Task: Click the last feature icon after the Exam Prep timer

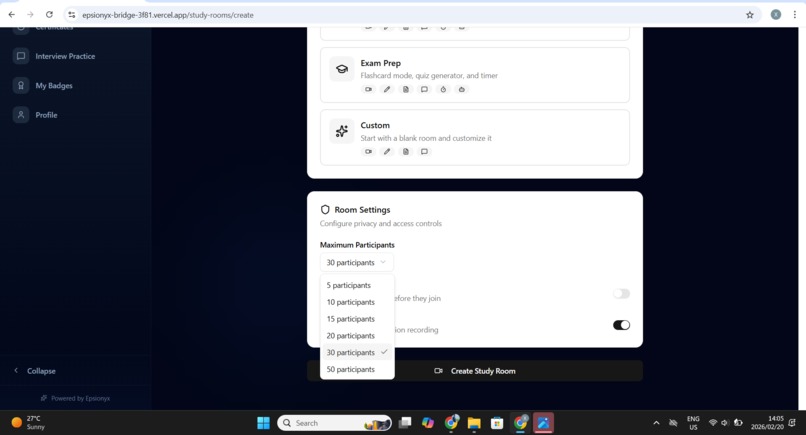Action: pos(462,89)
